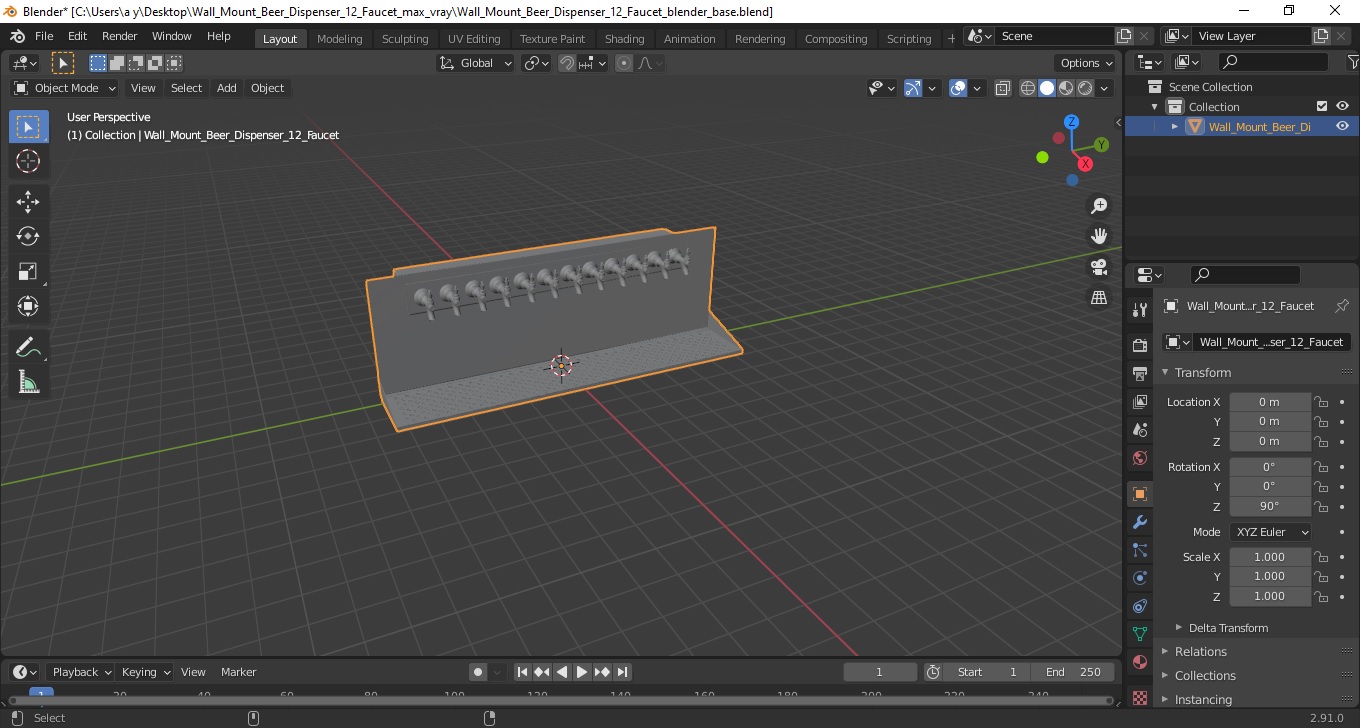Switch to rendered viewport shading
This screenshot has height=728, width=1360.
[x=1085, y=88]
